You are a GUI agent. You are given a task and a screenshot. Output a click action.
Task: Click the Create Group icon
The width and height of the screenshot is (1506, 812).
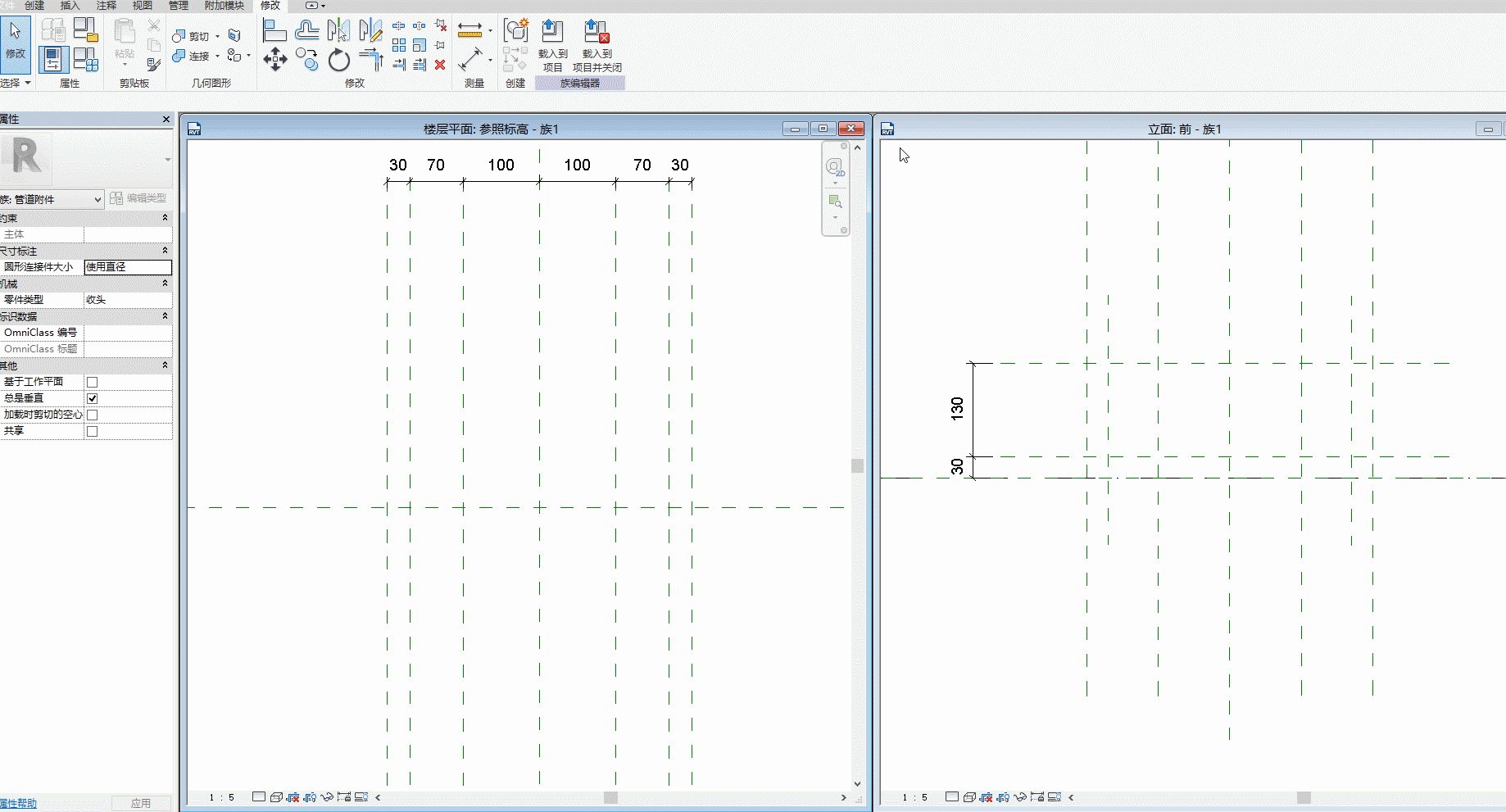tap(515, 30)
